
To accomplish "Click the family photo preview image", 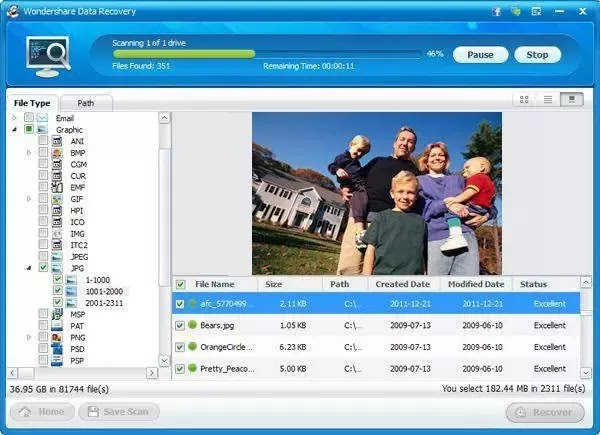I will [377, 194].
